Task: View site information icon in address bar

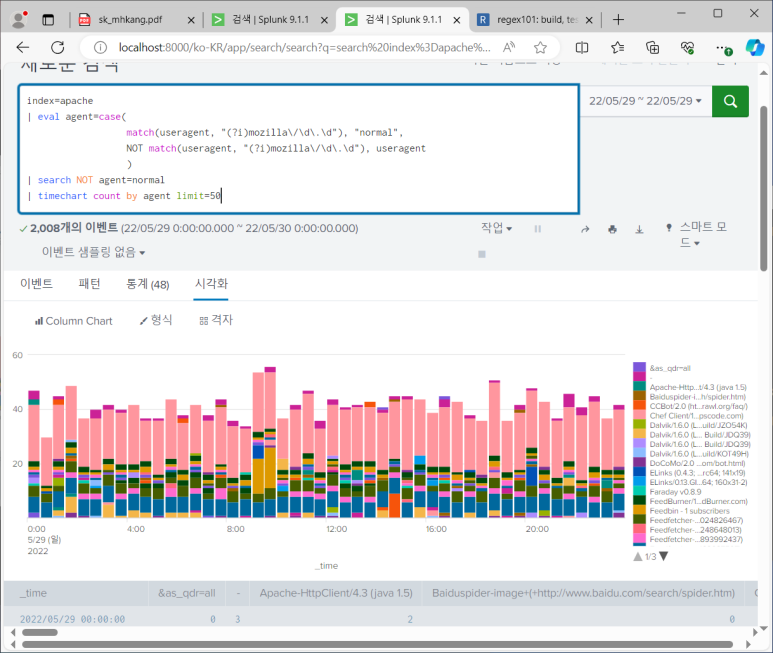Action: tap(100, 47)
